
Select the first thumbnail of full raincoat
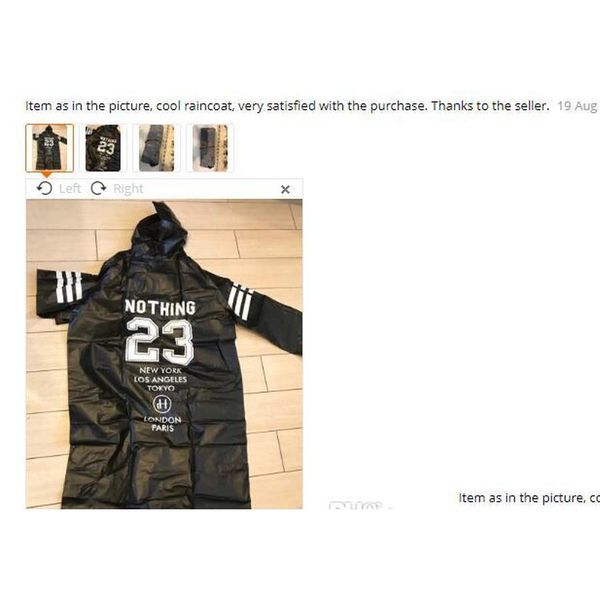tap(49, 148)
